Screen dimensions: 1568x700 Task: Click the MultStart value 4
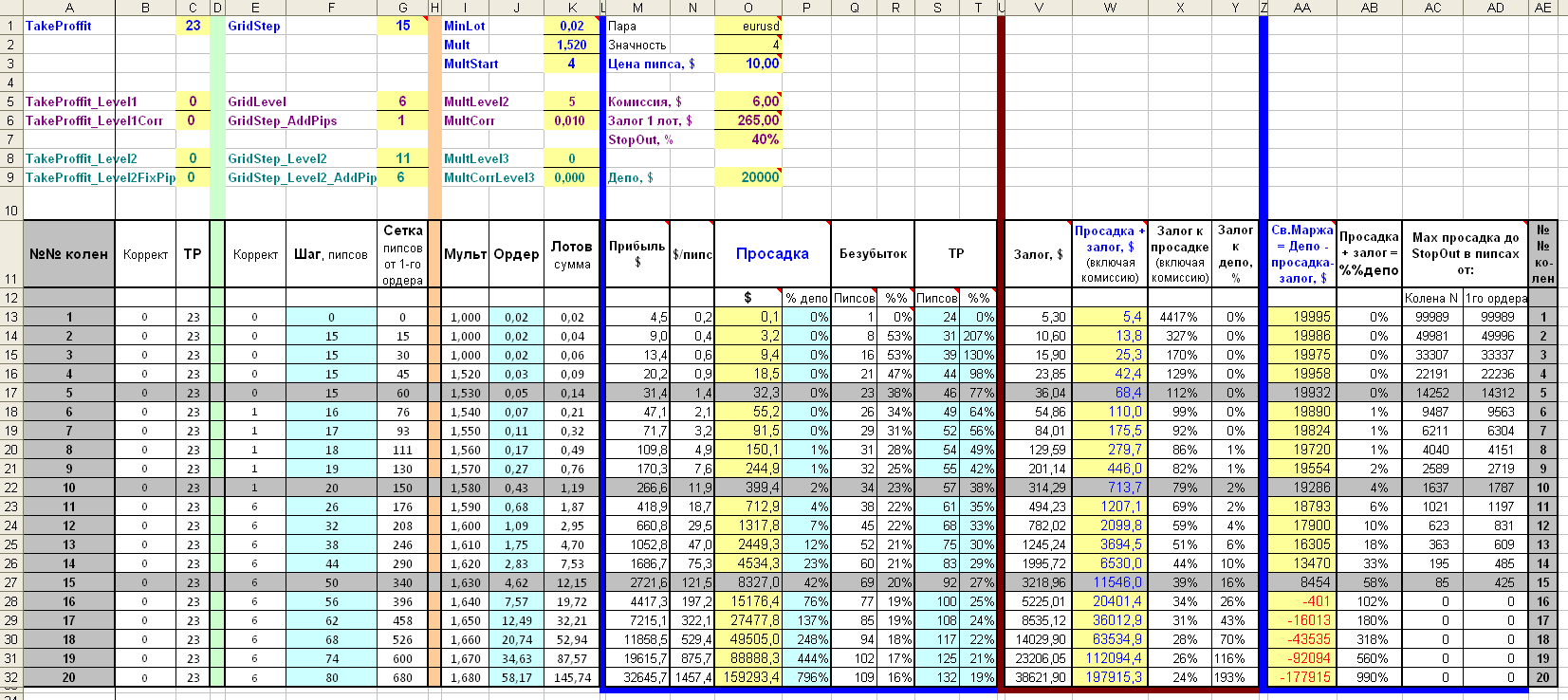pyautogui.click(x=572, y=64)
